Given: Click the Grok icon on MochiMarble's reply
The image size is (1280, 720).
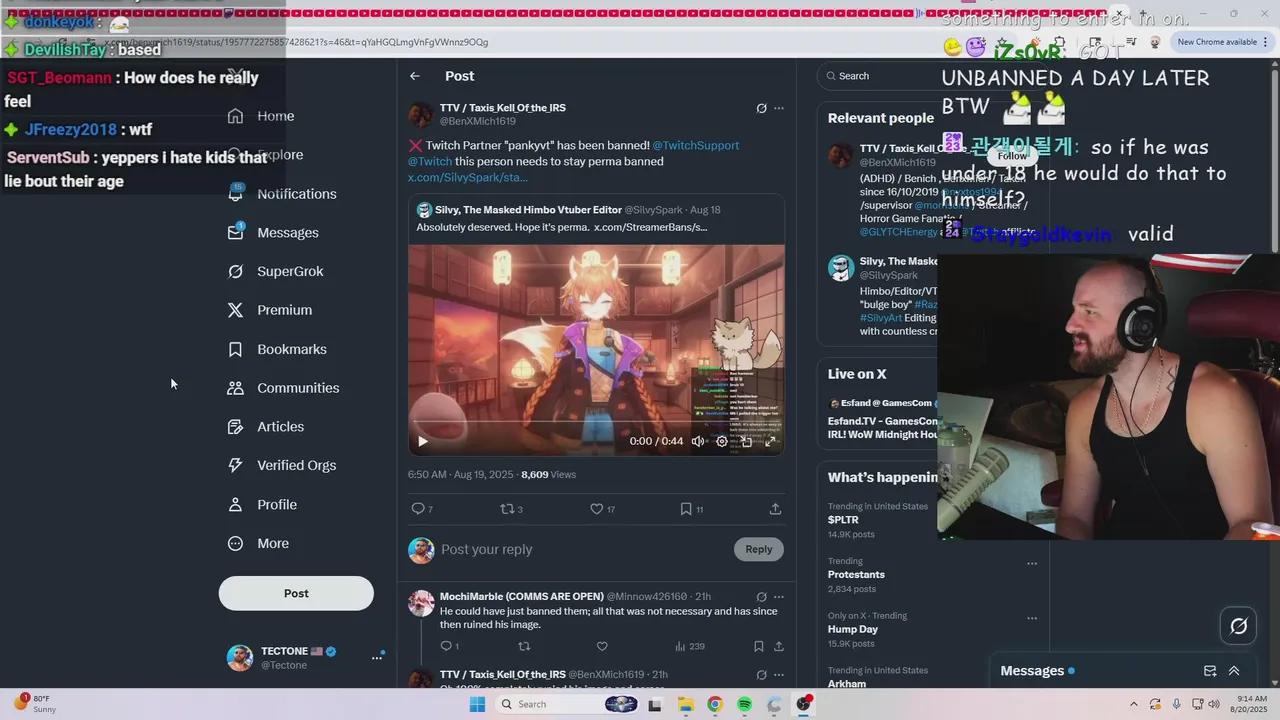Looking at the screenshot, I should point(761,597).
